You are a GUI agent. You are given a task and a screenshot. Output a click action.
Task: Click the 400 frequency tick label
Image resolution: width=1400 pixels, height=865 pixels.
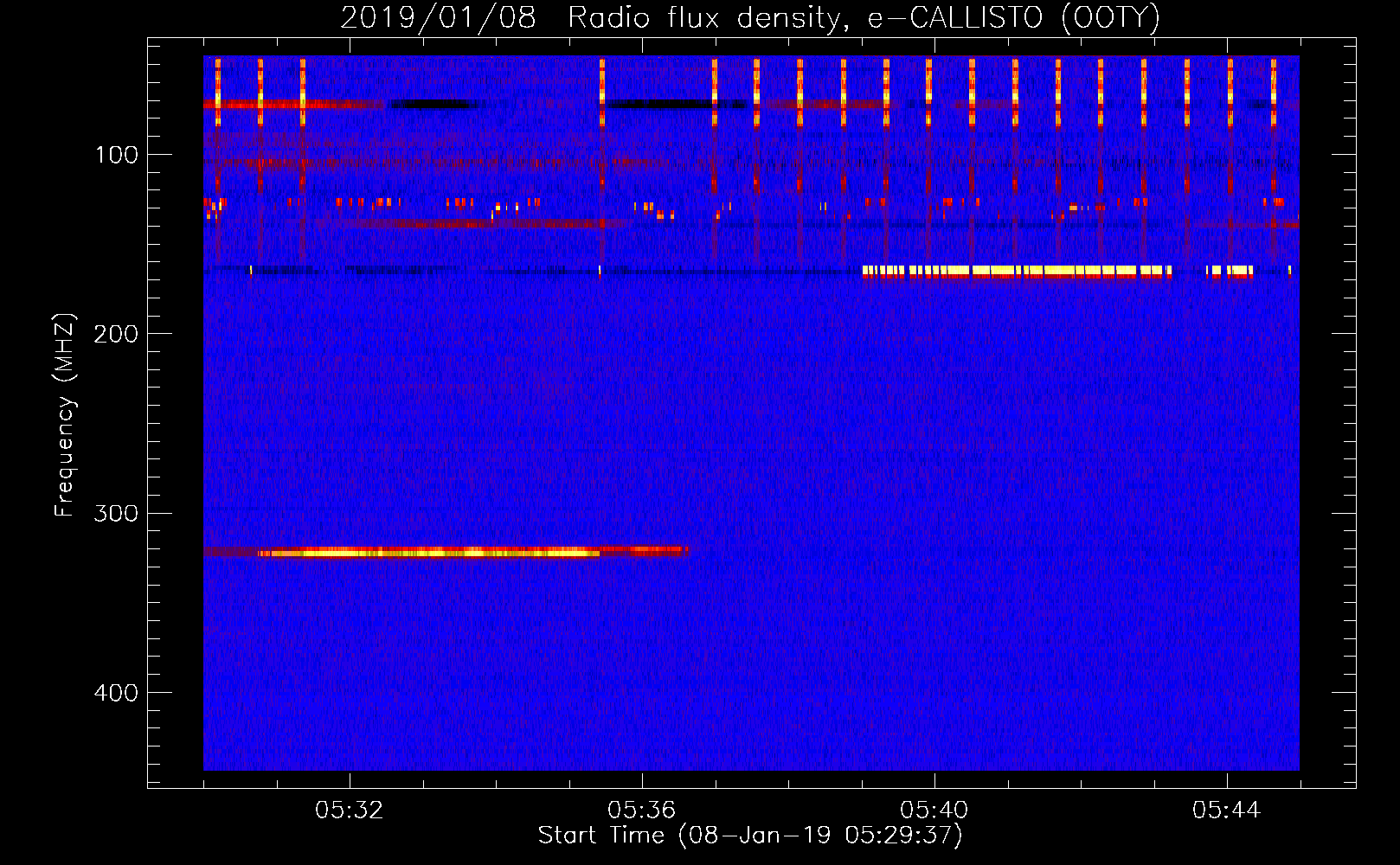pos(116,693)
